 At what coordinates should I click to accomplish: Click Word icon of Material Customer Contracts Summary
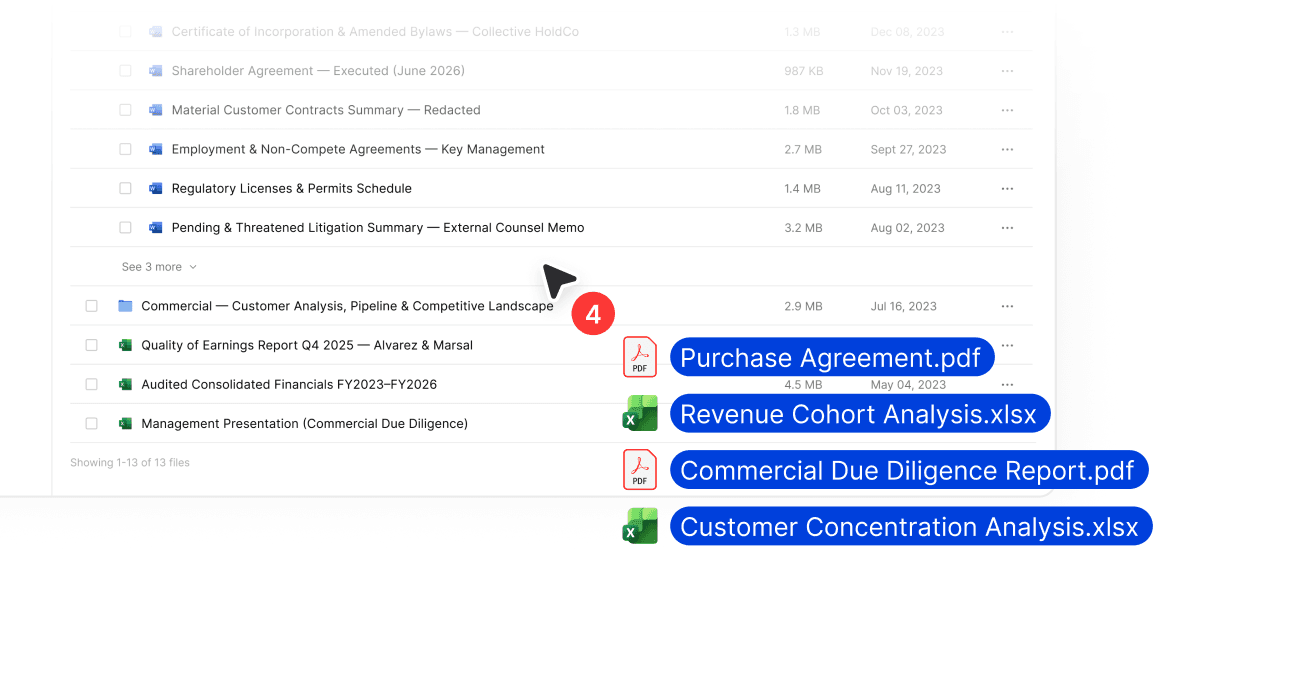(155, 110)
